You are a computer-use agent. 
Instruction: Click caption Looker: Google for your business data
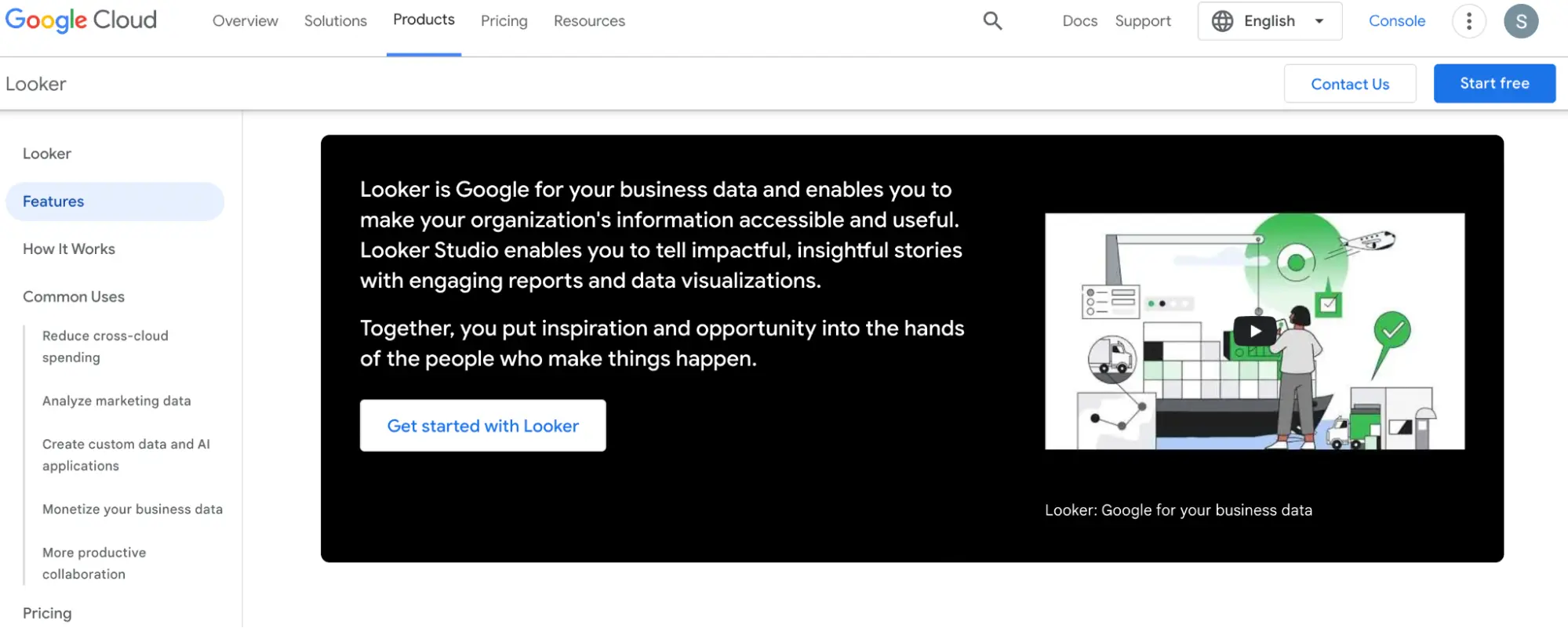(1178, 510)
